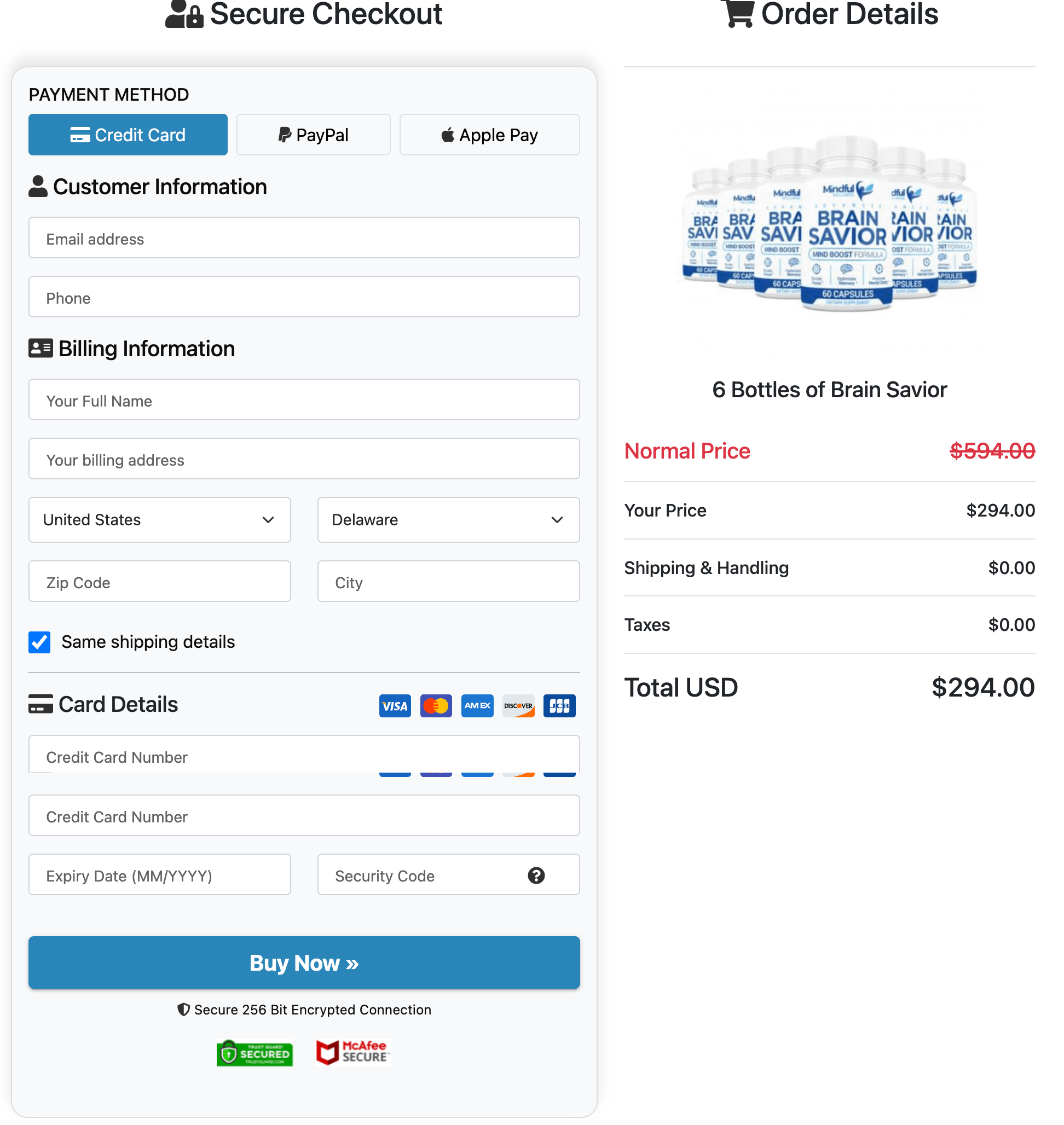The width and height of the screenshot is (1064, 1125).
Task: Click the Mastercard icon
Action: [x=436, y=705]
